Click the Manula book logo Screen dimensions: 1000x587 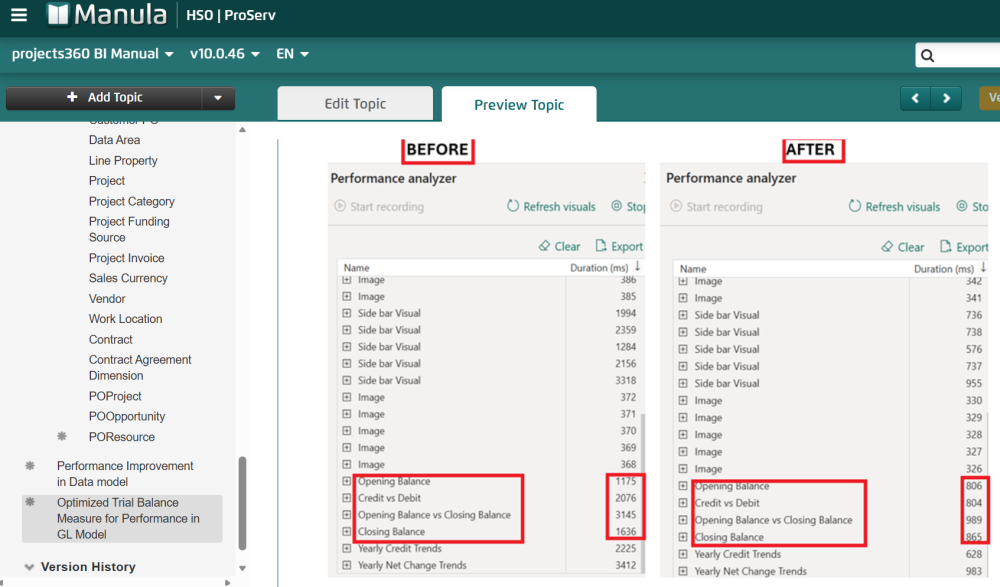tap(58, 15)
